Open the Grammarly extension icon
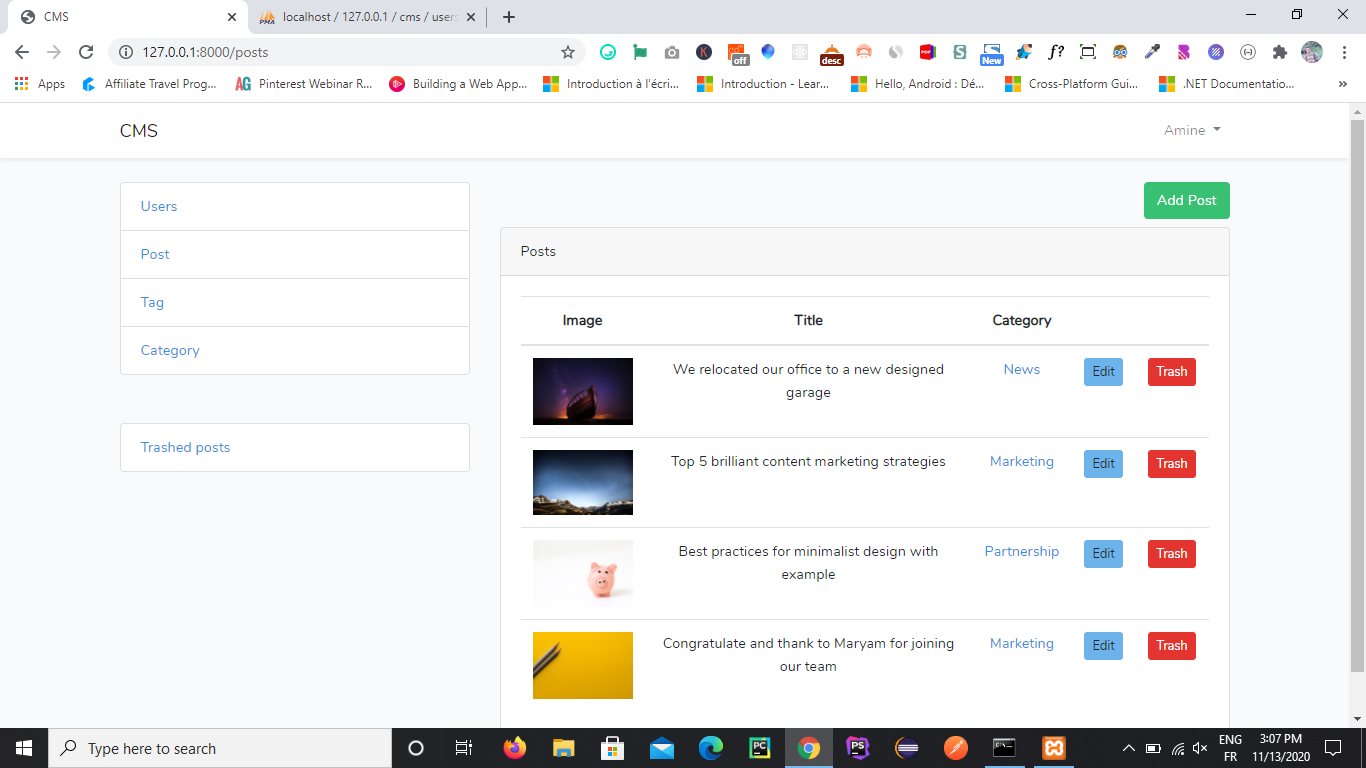 [607, 52]
